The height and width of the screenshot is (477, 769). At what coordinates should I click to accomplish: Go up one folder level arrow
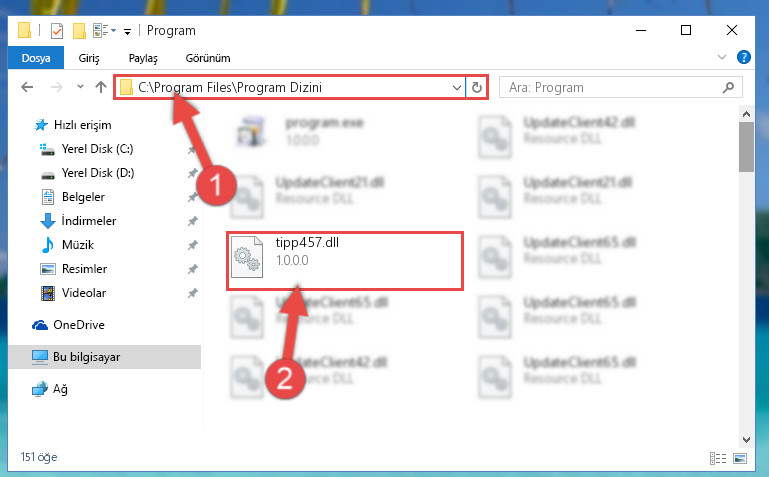pos(101,87)
